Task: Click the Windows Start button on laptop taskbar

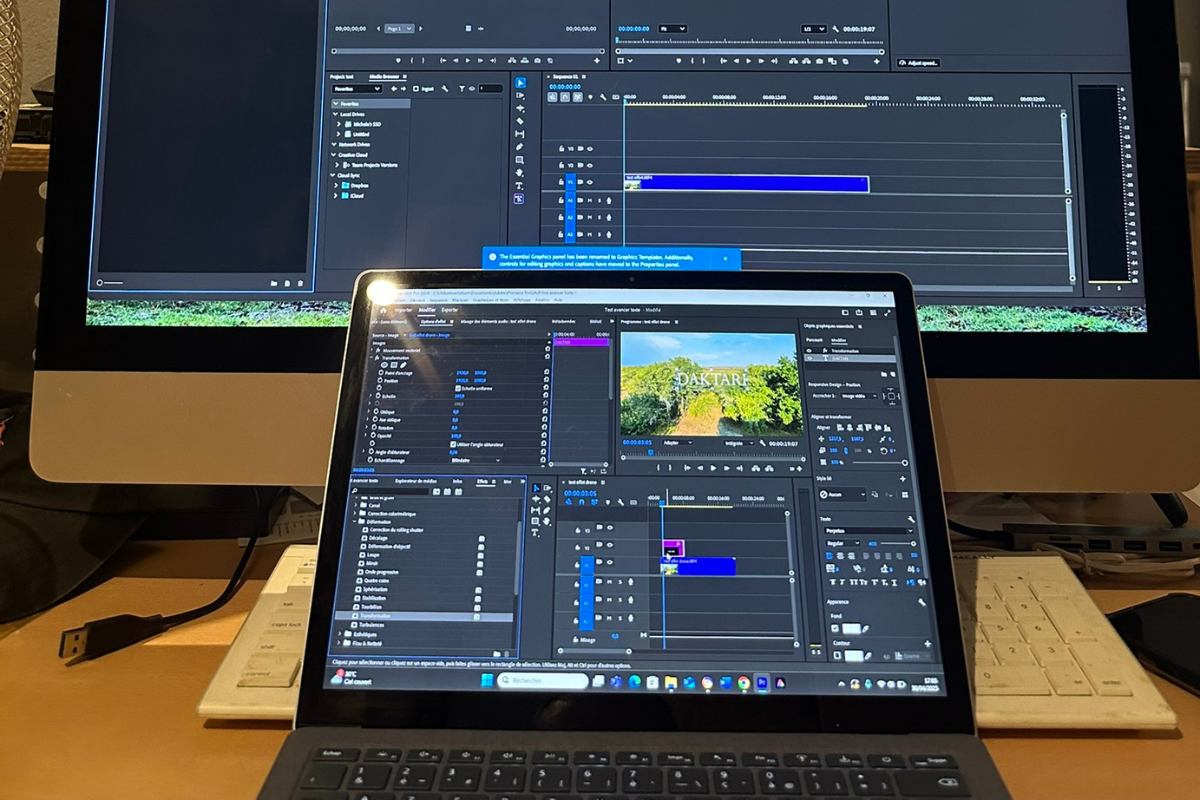Action: click(487, 681)
